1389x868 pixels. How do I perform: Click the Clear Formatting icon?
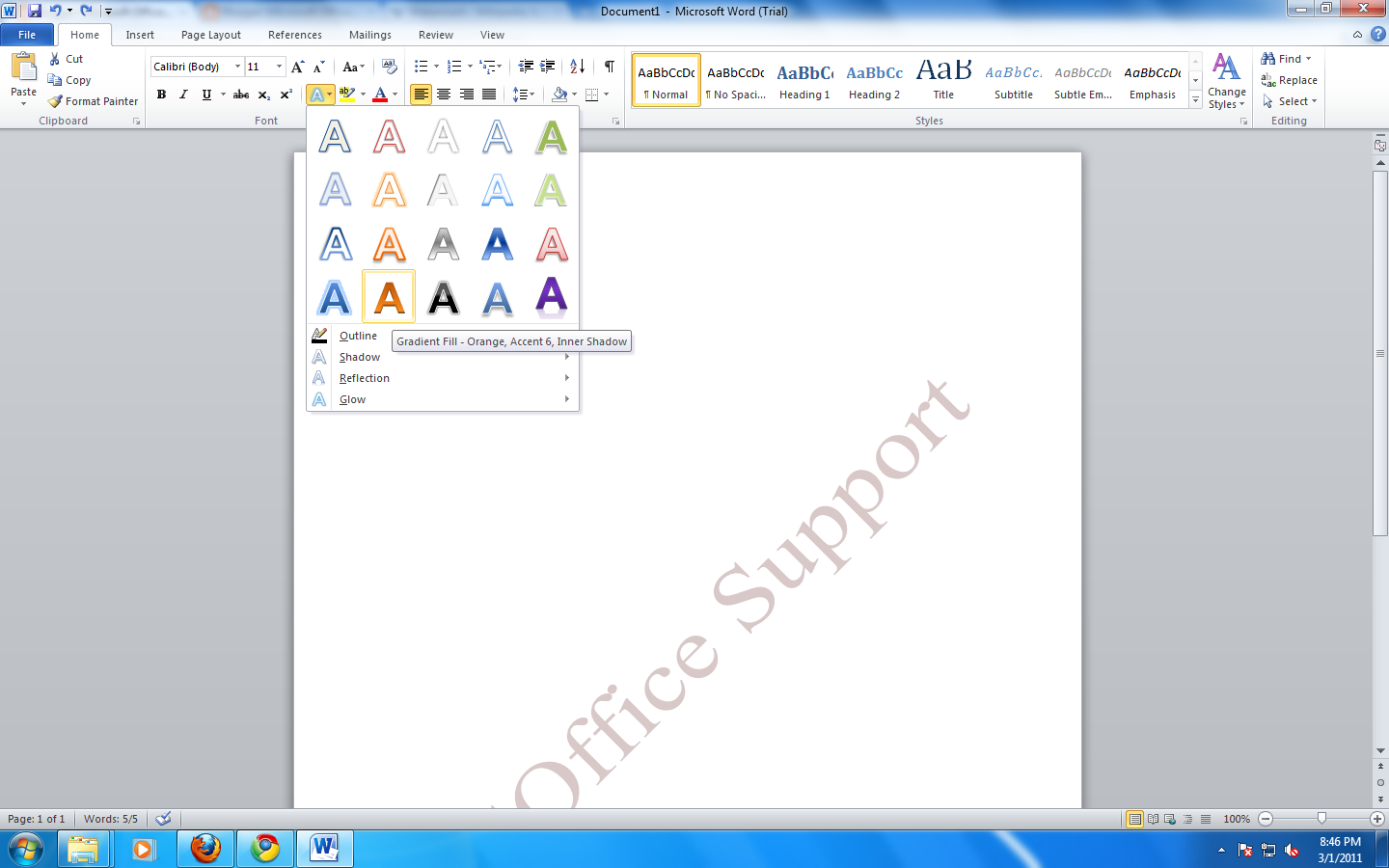click(390, 67)
